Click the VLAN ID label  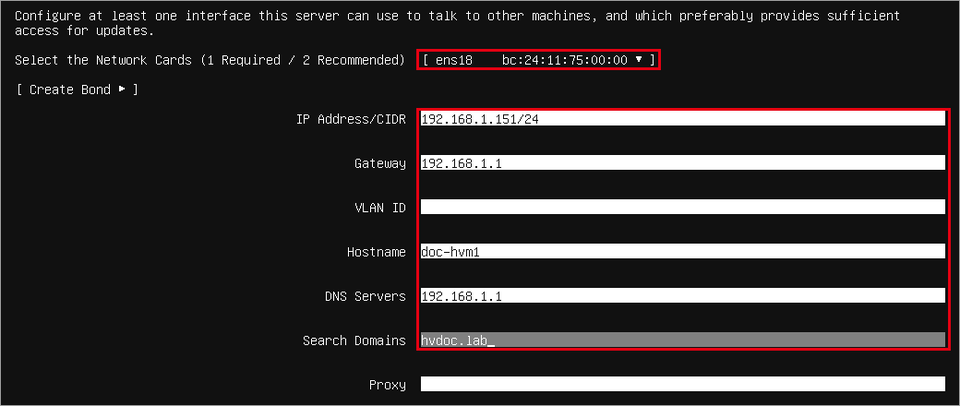(380, 208)
